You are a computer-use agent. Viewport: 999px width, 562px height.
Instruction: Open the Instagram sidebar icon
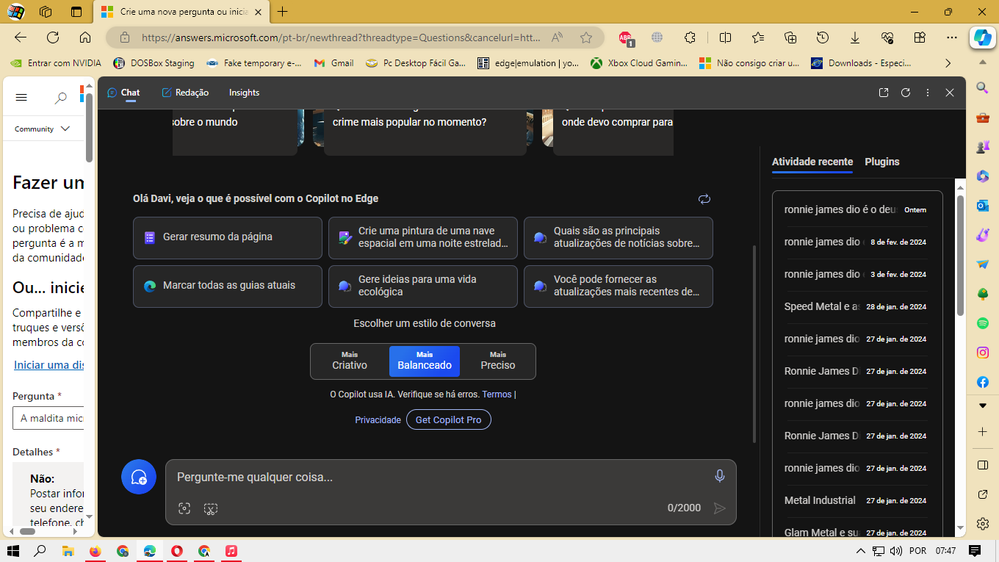point(982,352)
